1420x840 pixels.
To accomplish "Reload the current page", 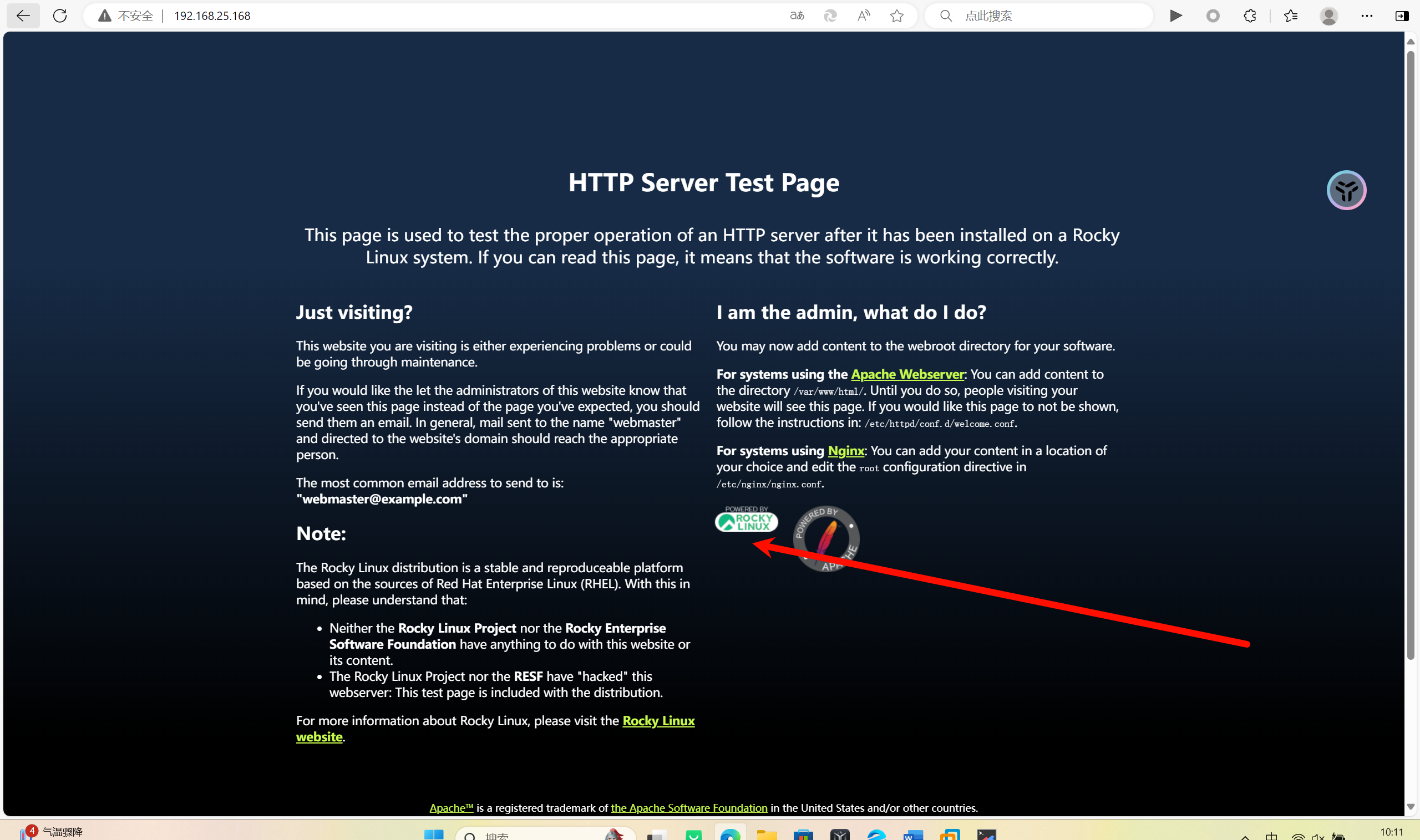I will point(60,16).
